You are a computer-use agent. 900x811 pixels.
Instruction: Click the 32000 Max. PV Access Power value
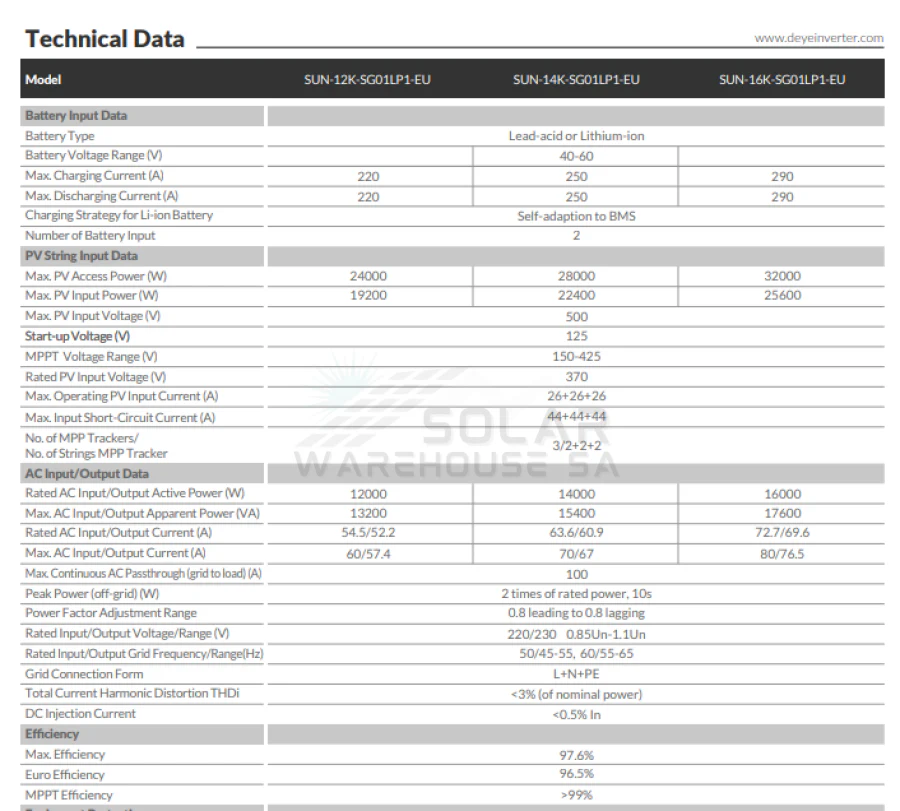[782, 276]
